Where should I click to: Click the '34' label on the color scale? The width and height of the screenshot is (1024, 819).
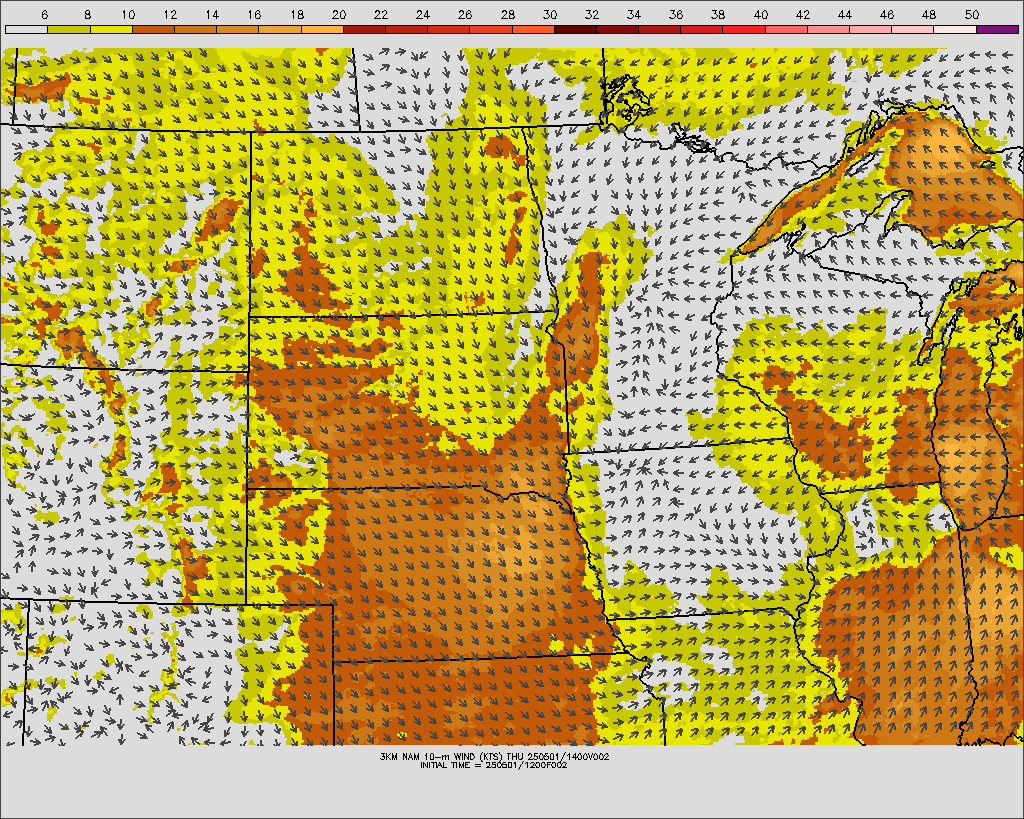[635, 14]
